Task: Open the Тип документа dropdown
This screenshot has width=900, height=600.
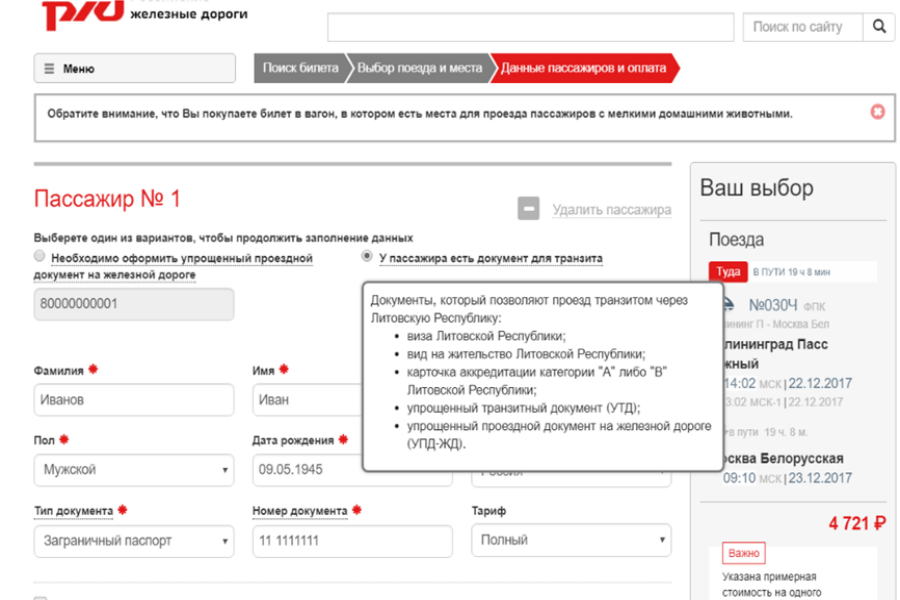Action: (x=134, y=541)
